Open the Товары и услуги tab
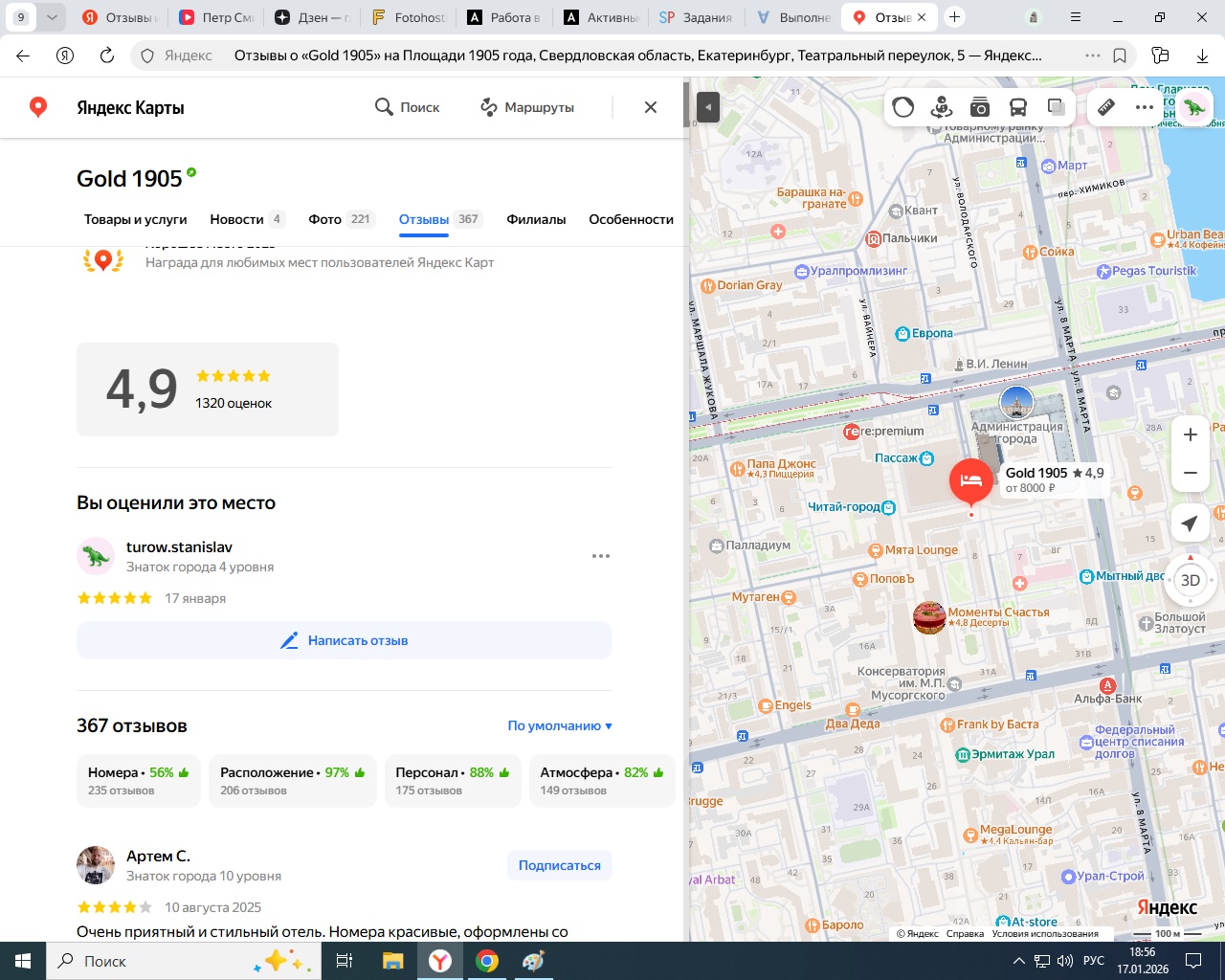This screenshot has width=1225, height=980. pos(136,219)
